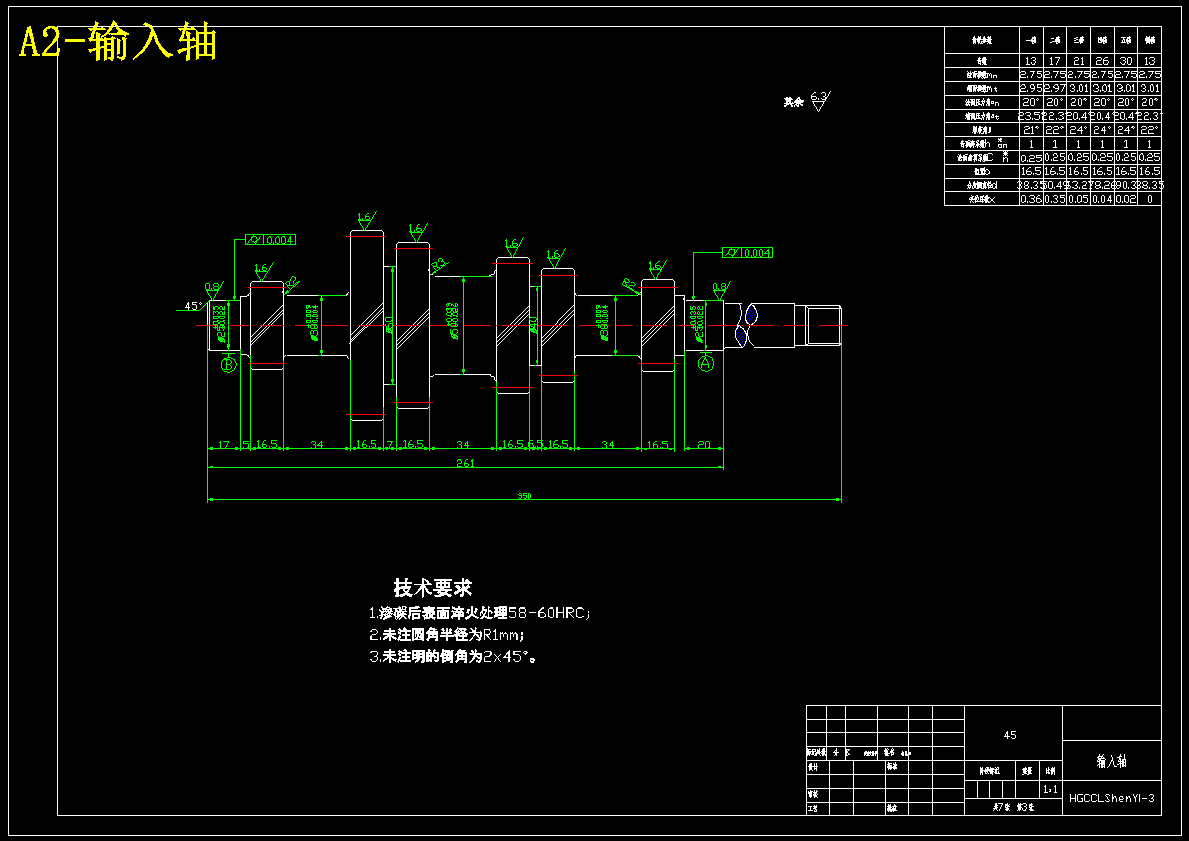This screenshot has height=841, width=1189.
Task: Select the '其余' surface roughness note
Action: click(793, 102)
